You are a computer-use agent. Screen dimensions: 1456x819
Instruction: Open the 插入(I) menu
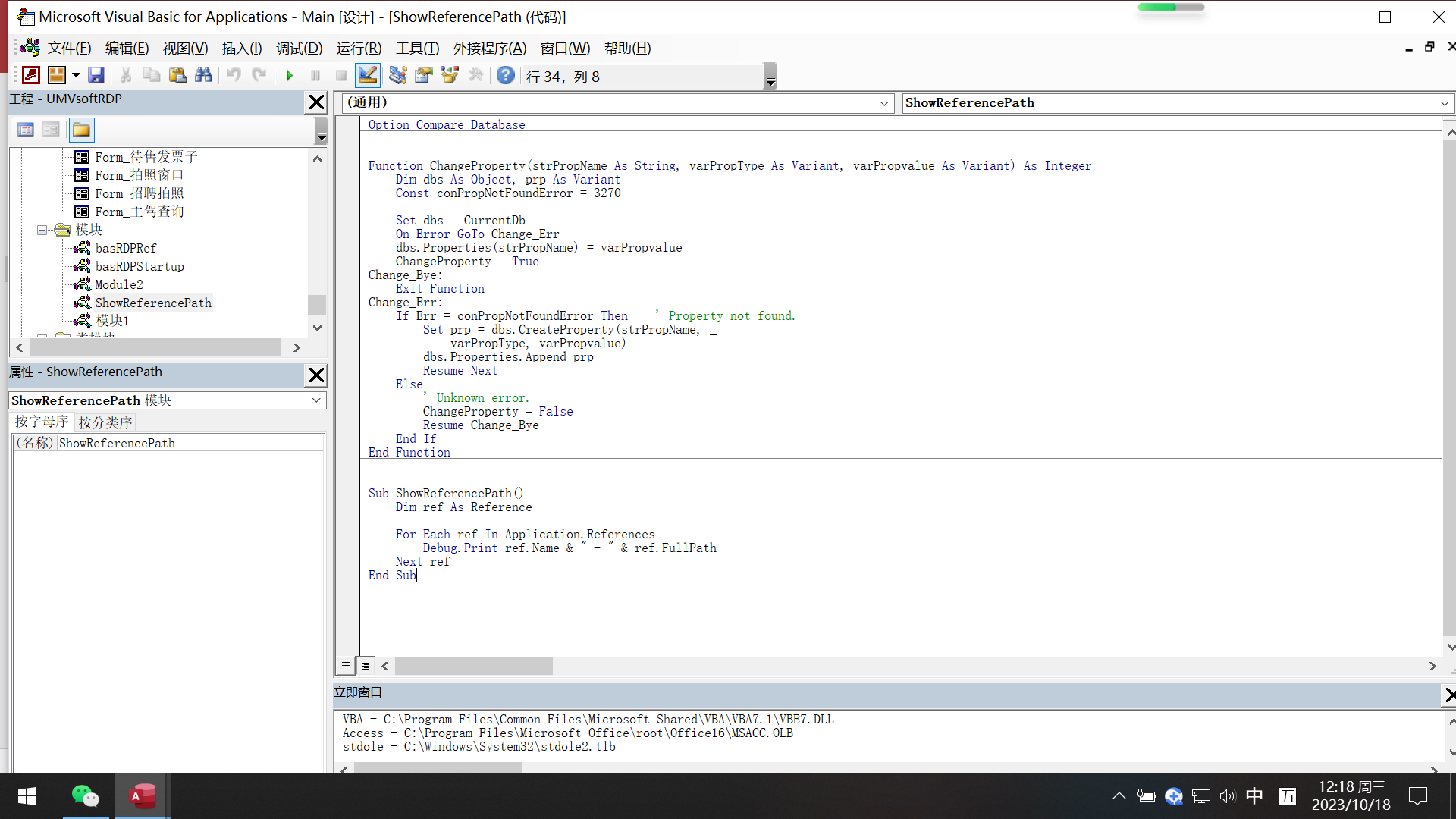[x=242, y=48]
